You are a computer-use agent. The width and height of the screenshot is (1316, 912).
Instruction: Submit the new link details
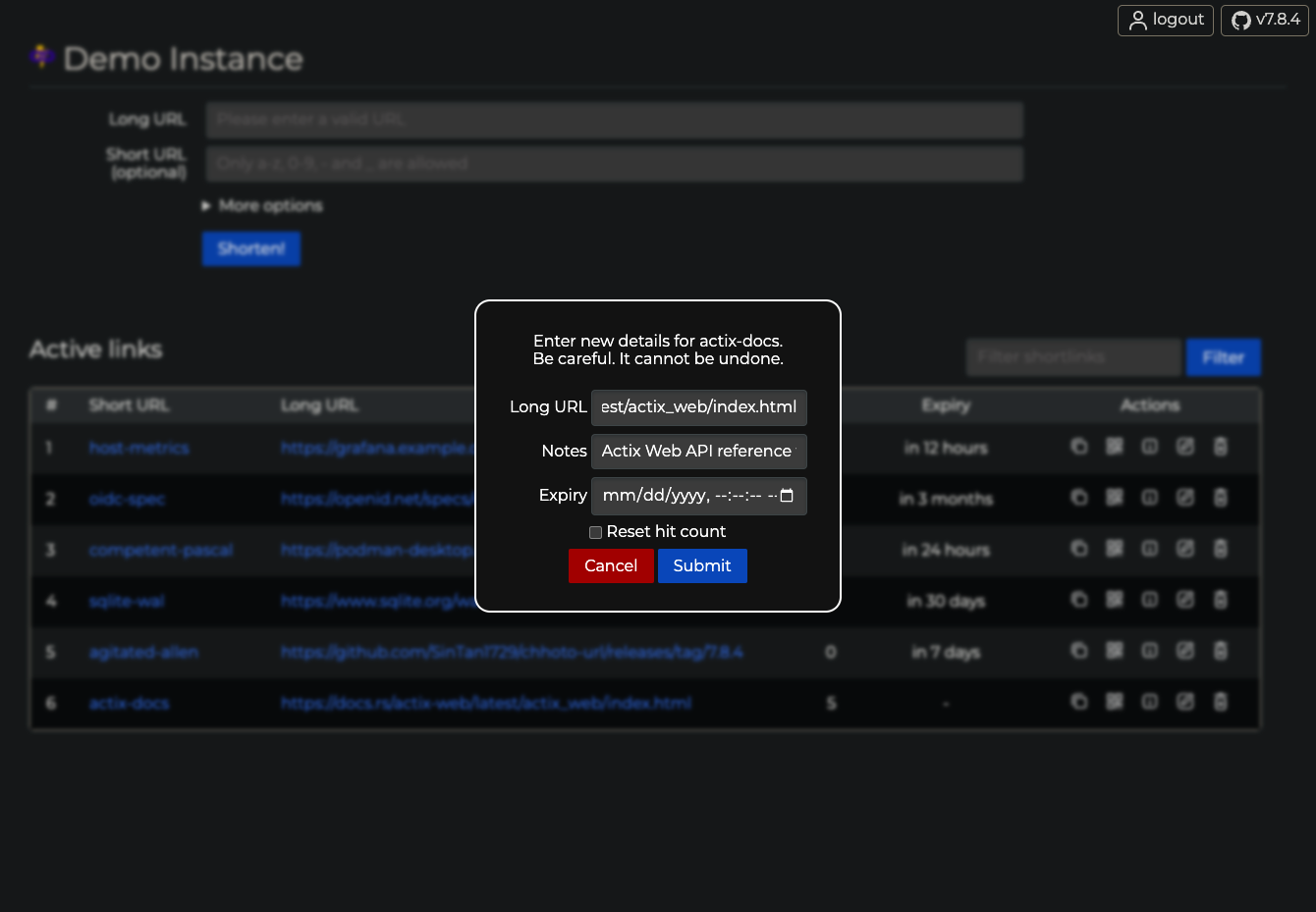702,565
